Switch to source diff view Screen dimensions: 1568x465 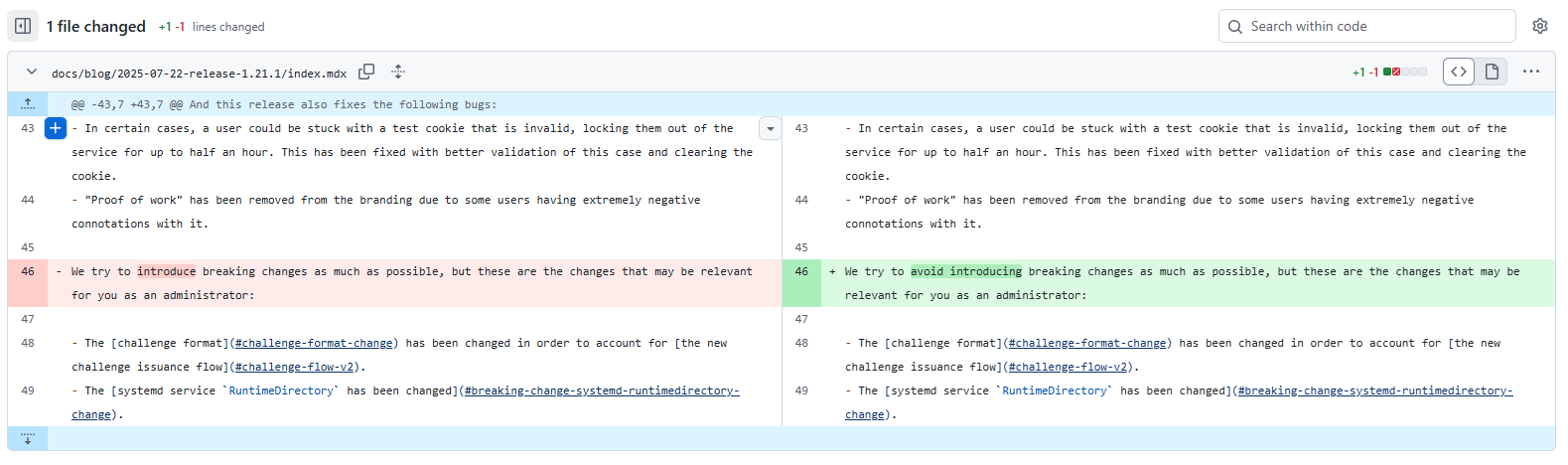coord(1458,72)
